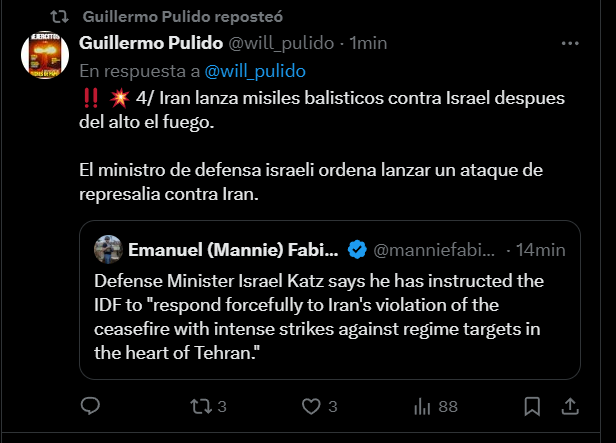Bookmark this tweet
Viewport: 616px width, 443px height.
(x=532, y=406)
